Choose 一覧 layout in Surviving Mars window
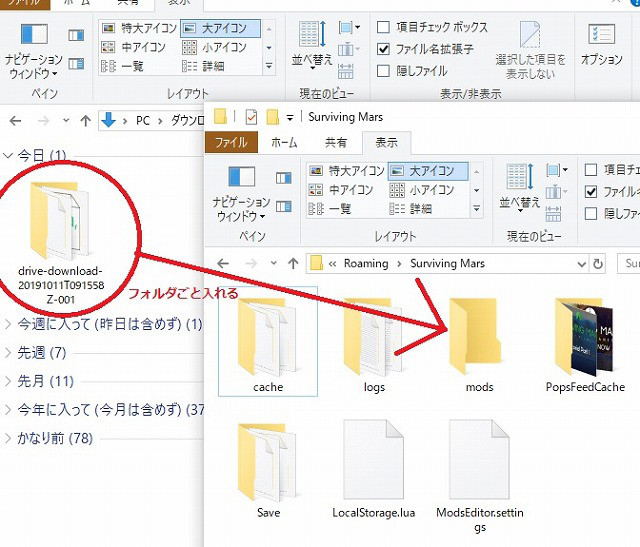This screenshot has height=547, width=640. click(x=330, y=209)
